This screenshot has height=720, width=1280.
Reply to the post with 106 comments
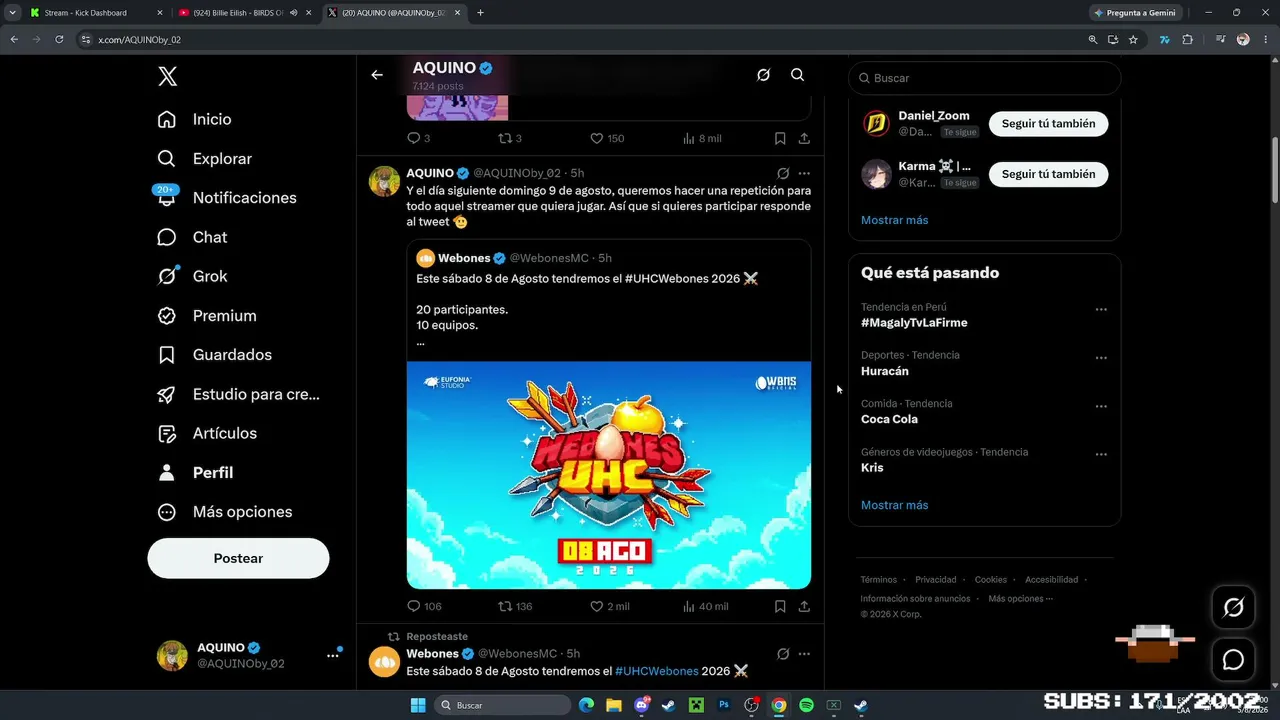pyautogui.click(x=424, y=606)
